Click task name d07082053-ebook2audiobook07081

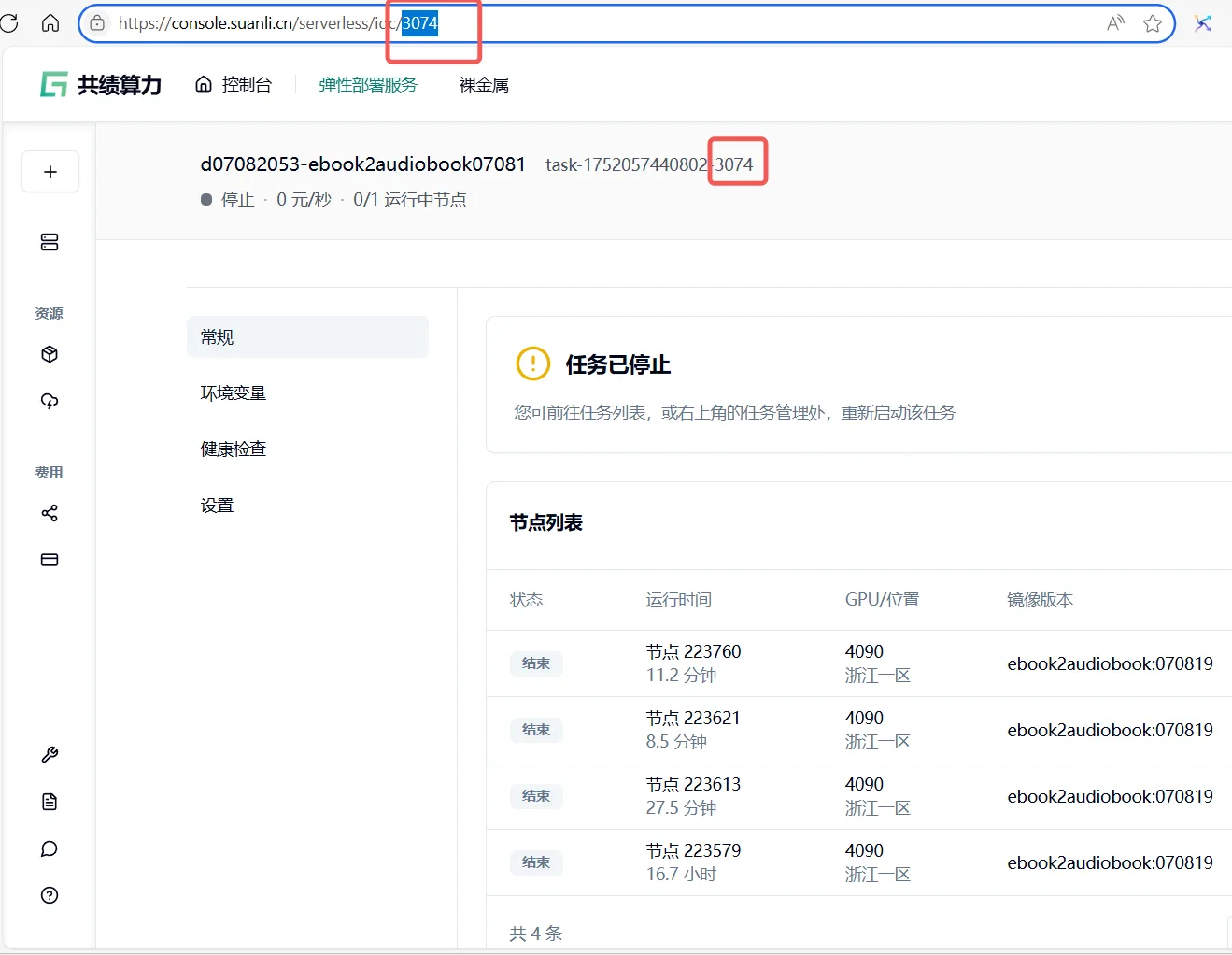[363, 164]
